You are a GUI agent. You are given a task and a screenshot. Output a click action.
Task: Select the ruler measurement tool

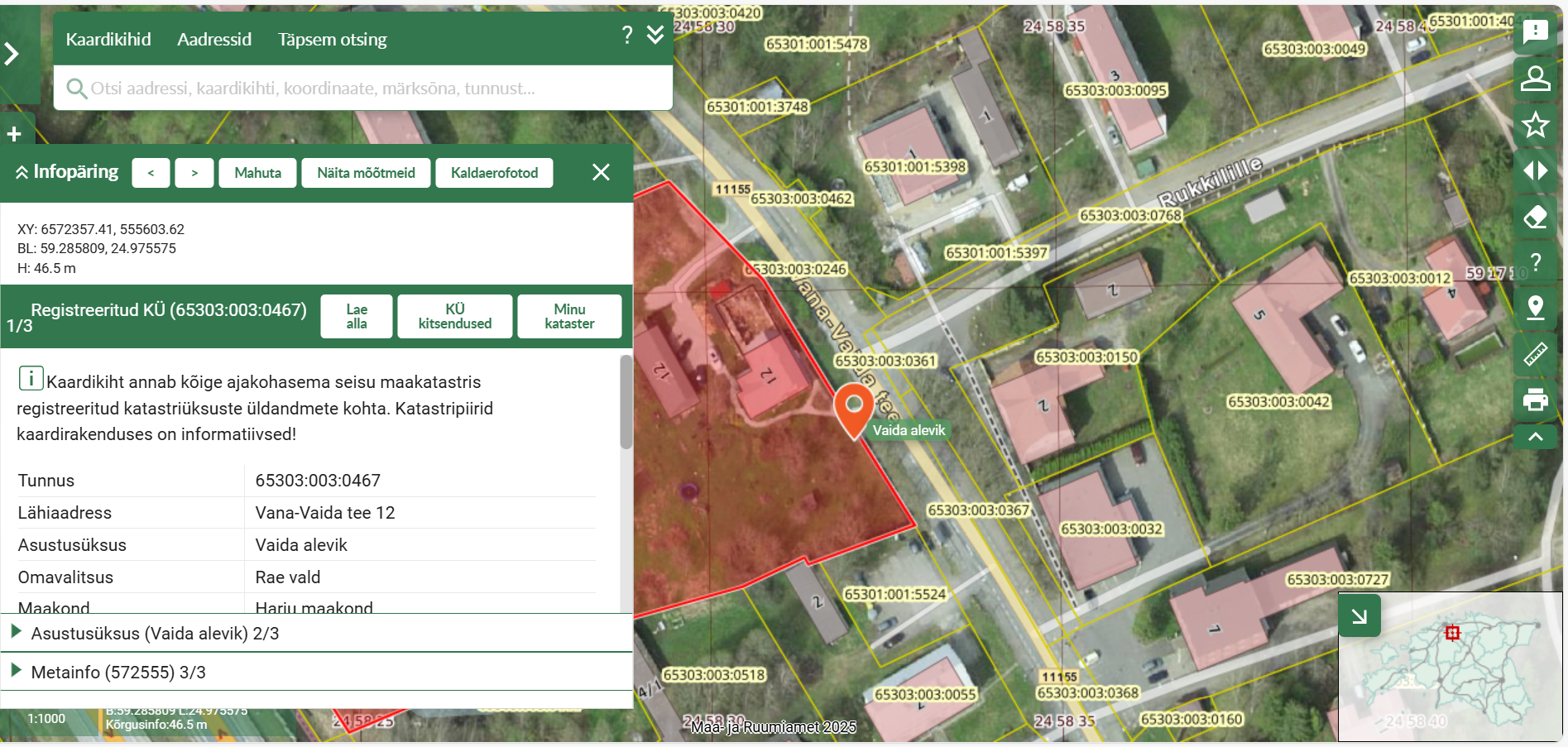pyautogui.click(x=1535, y=354)
